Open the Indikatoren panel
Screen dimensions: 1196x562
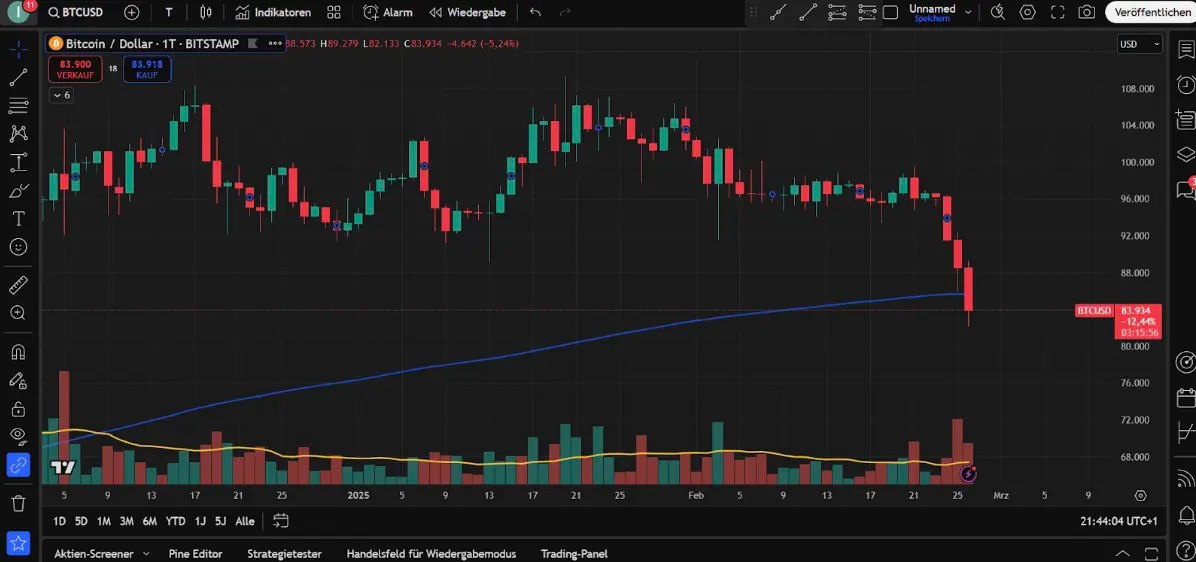coord(273,12)
